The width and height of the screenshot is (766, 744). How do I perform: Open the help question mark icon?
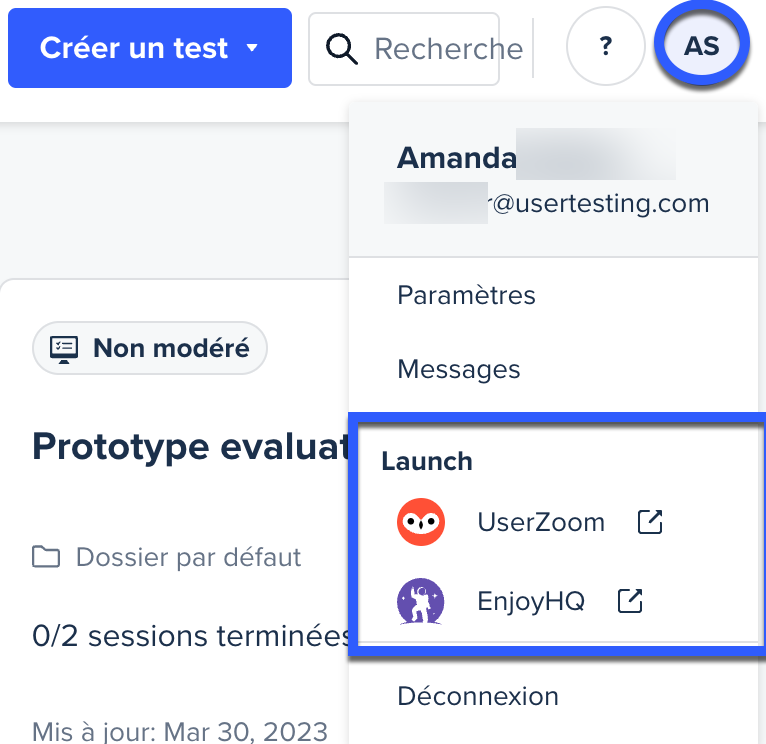605,46
